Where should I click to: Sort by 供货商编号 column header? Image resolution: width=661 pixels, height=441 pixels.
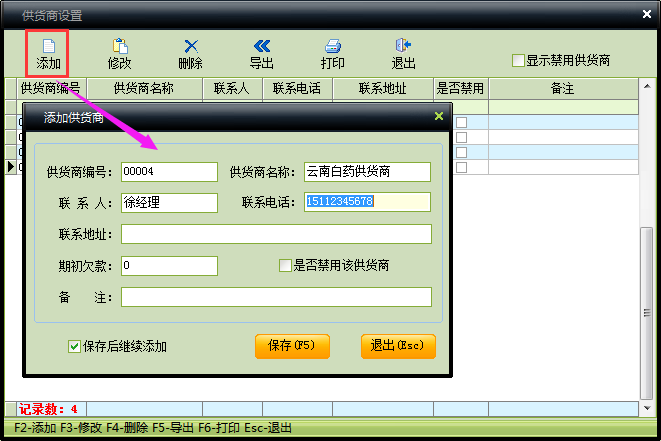point(51,89)
